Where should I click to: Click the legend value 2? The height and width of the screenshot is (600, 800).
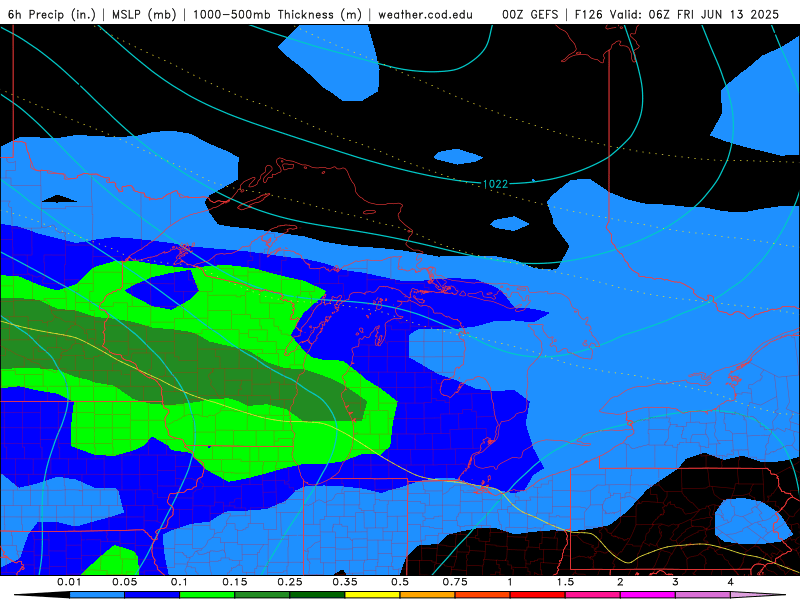(620, 582)
